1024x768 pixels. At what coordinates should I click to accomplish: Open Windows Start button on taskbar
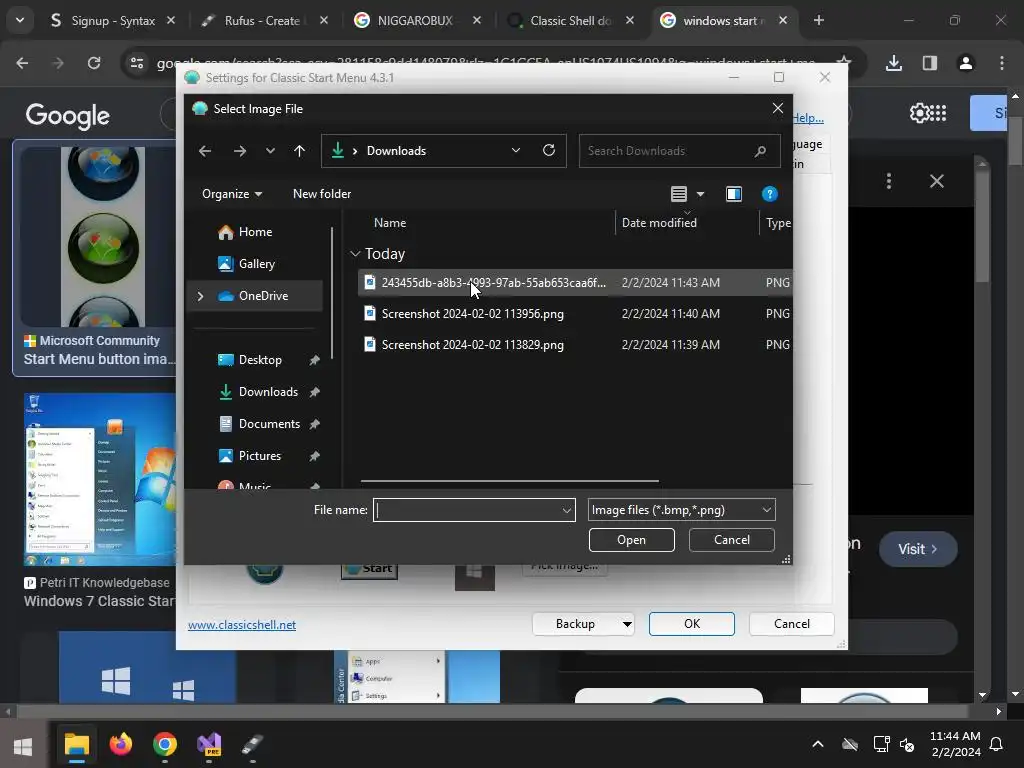point(23,746)
